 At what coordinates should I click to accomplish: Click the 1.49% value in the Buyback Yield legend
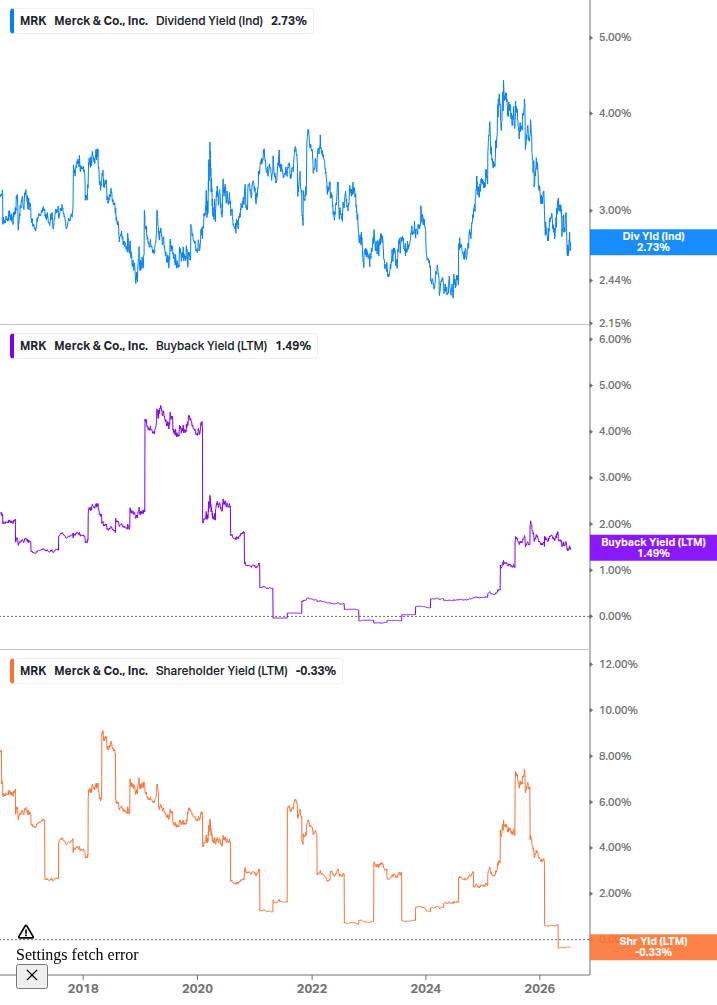coord(293,346)
